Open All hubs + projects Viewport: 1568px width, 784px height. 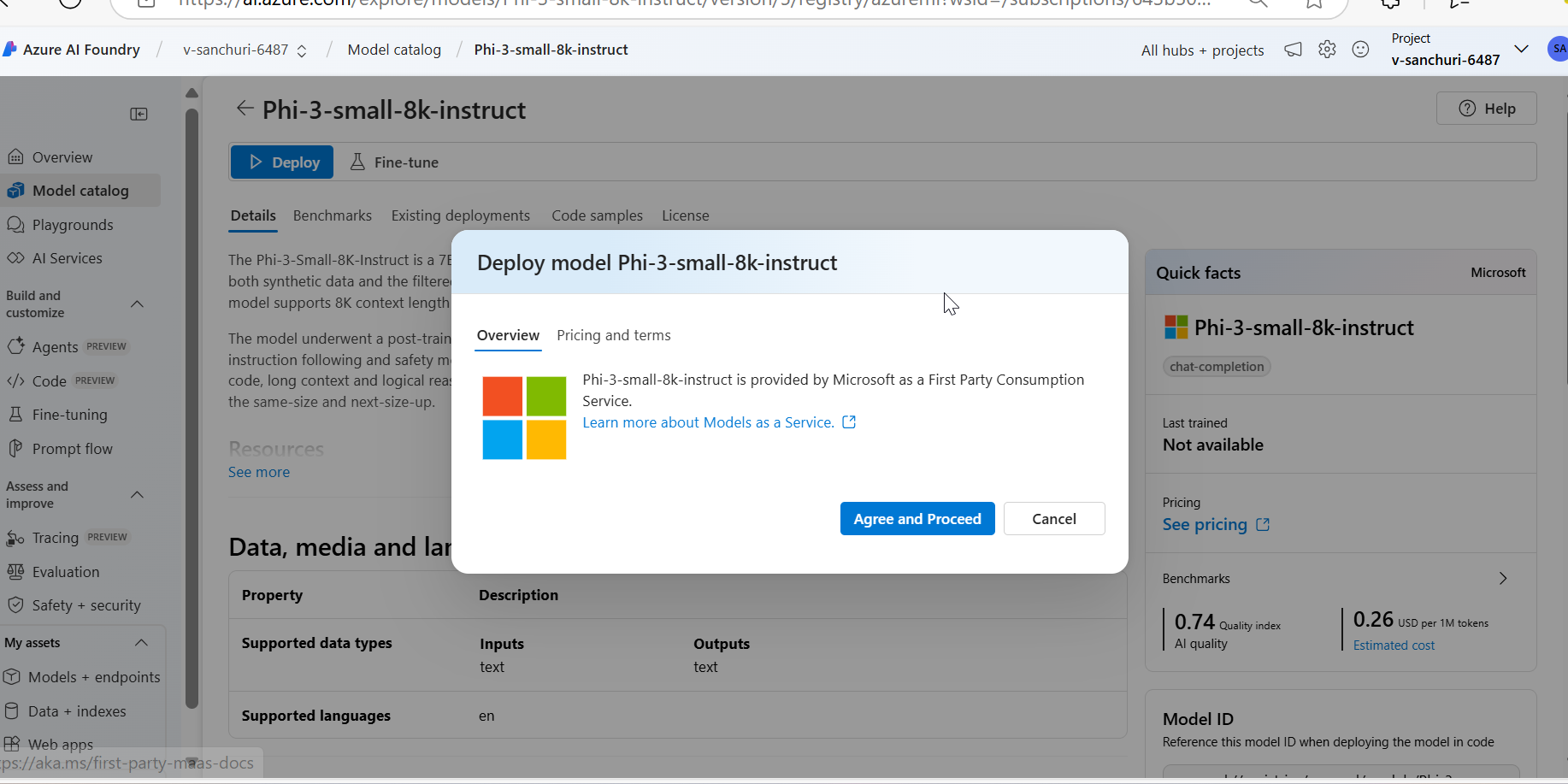tap(1202, 50)
